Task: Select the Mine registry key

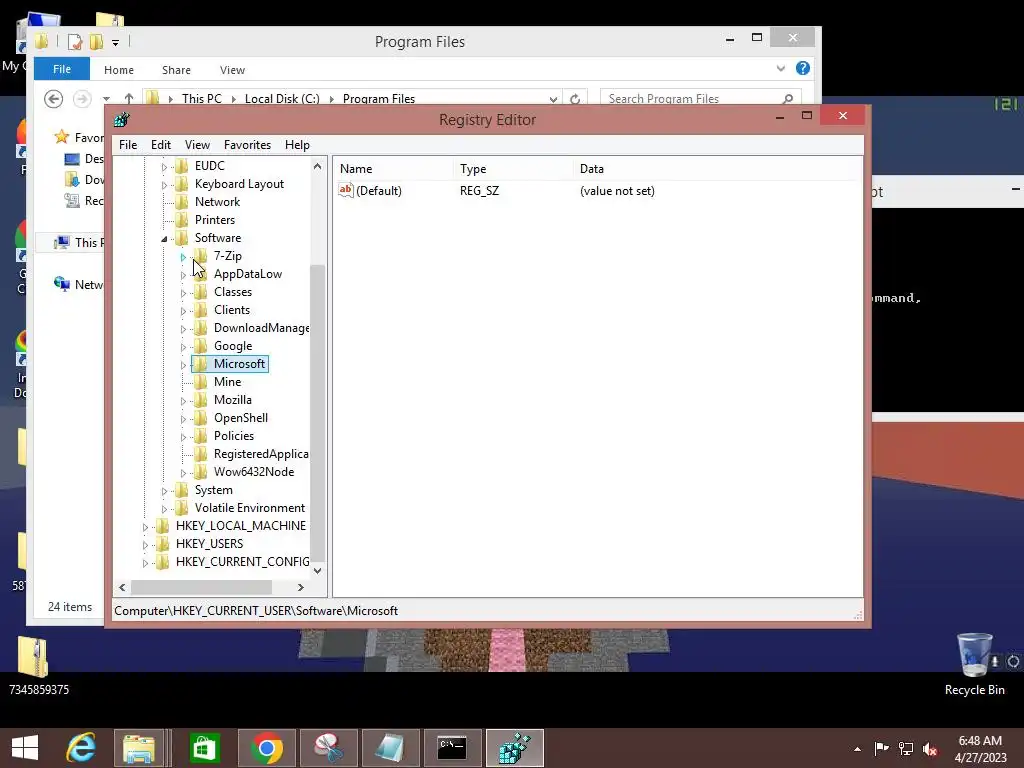Action: coord(227,382)
